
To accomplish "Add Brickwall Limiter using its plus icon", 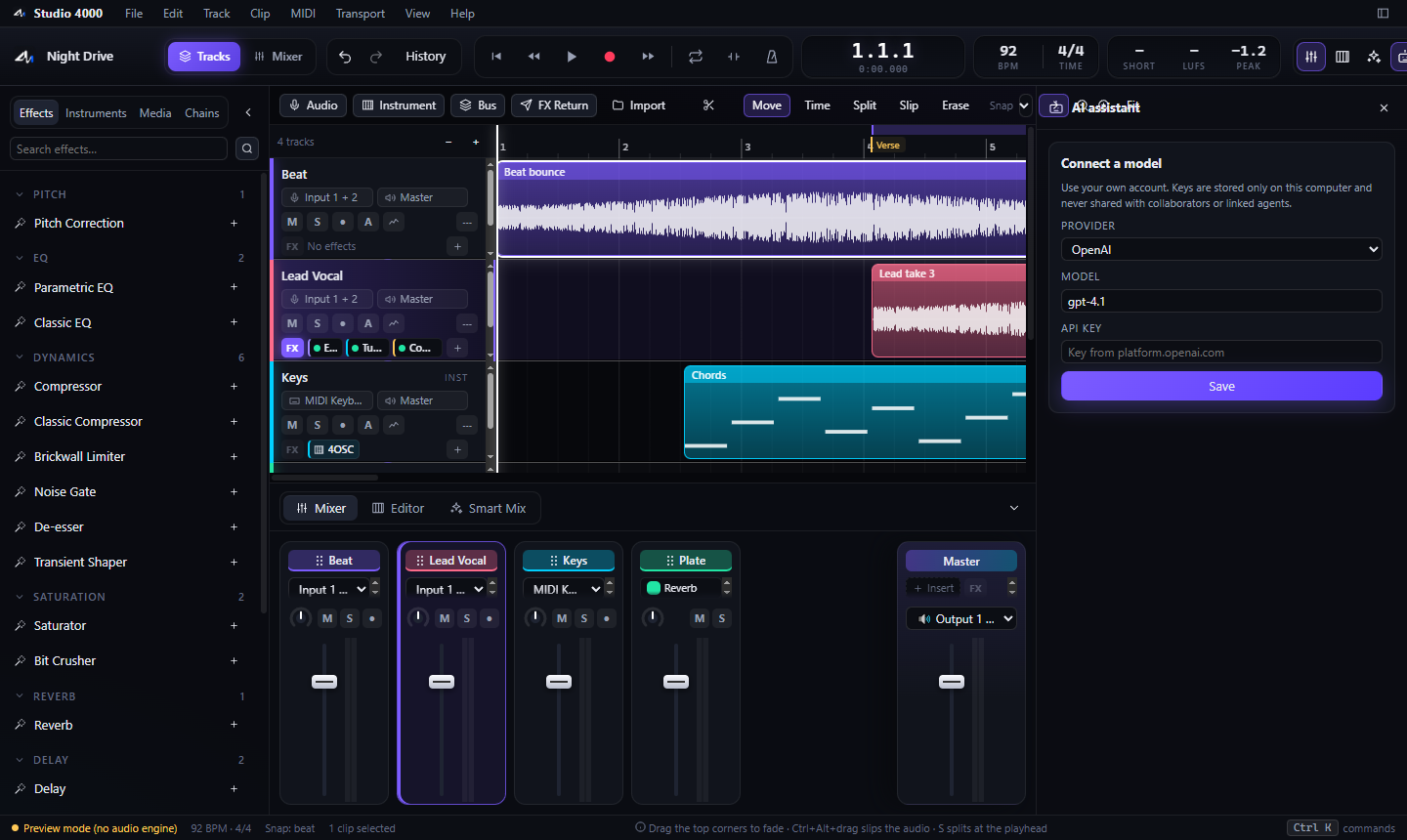I will click(x=234, y=457).
